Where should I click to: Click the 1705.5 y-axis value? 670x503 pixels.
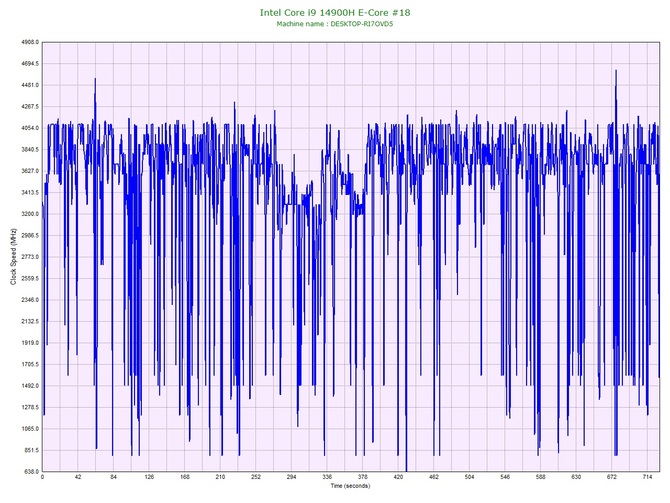click(30, 364)
